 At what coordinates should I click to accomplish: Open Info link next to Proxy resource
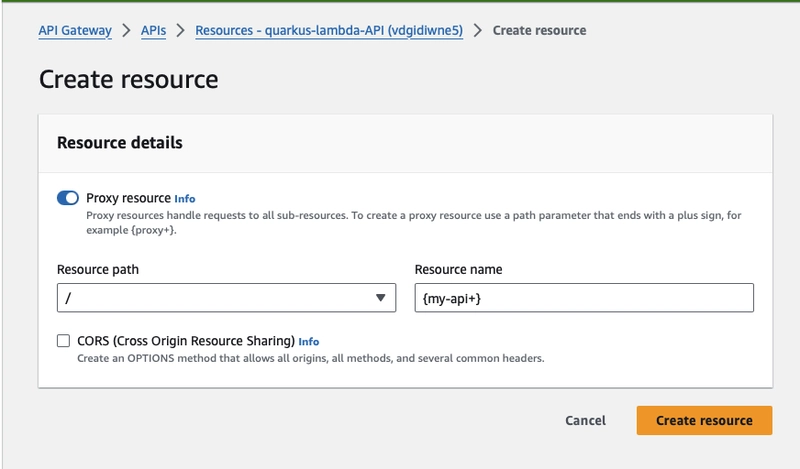point(185,199)
